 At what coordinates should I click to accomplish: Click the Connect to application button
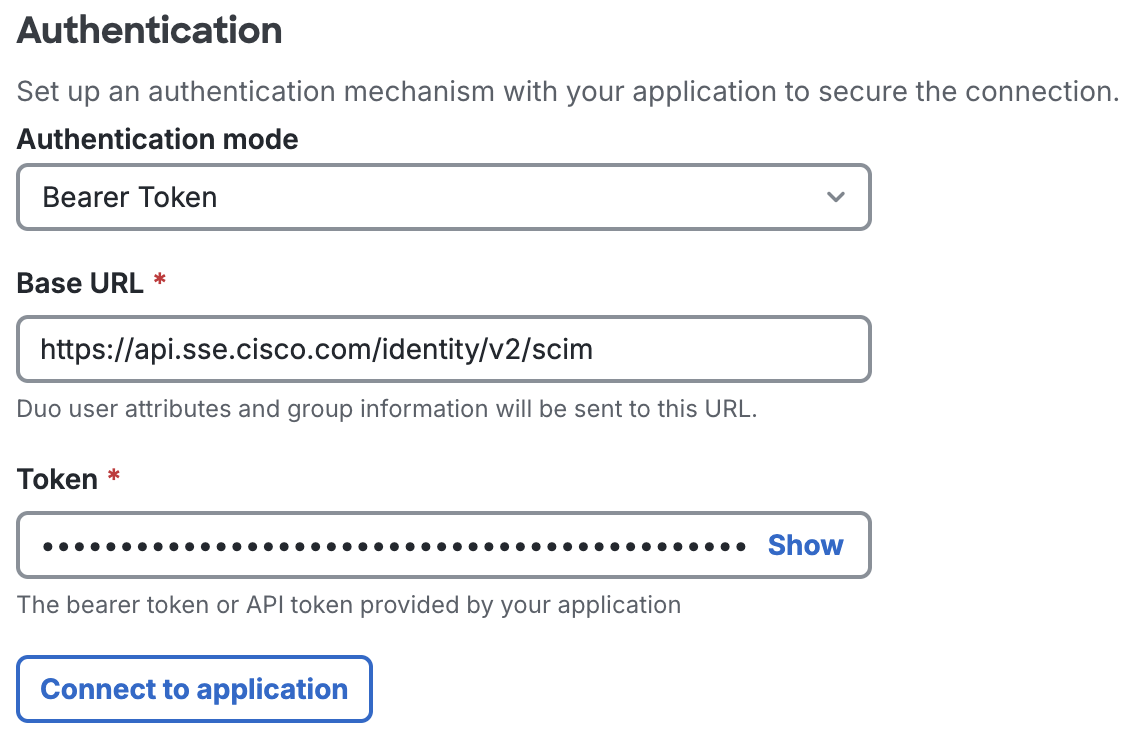pos(194,689)
